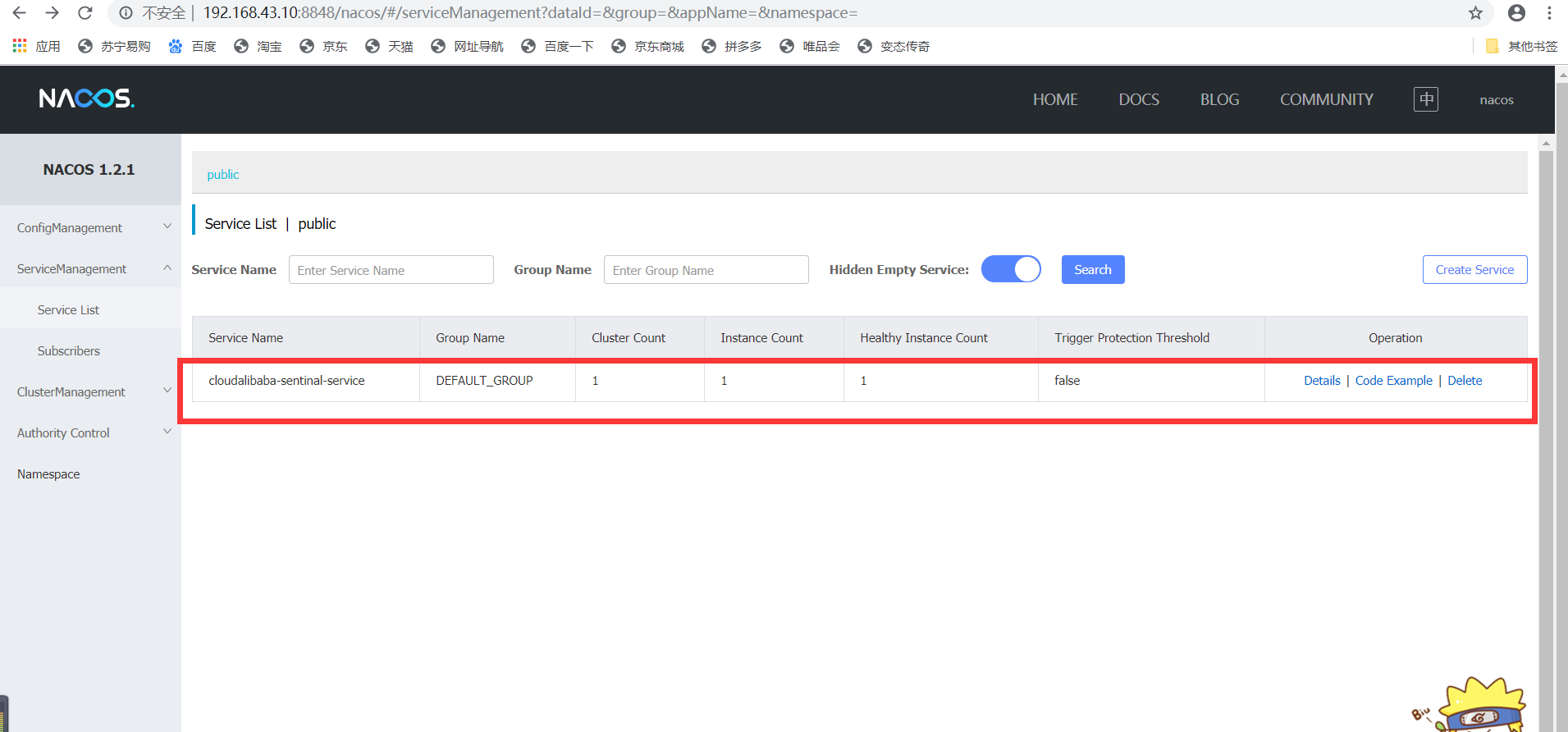Click the Create Service button
The image size is (1568, 732).
tap(1474, 269)
